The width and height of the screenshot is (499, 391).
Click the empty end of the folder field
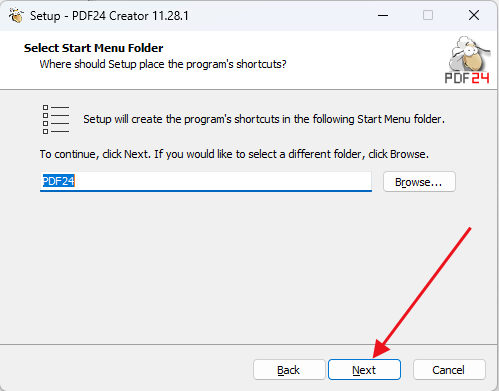pyautogui.click(x=223, y=182)
